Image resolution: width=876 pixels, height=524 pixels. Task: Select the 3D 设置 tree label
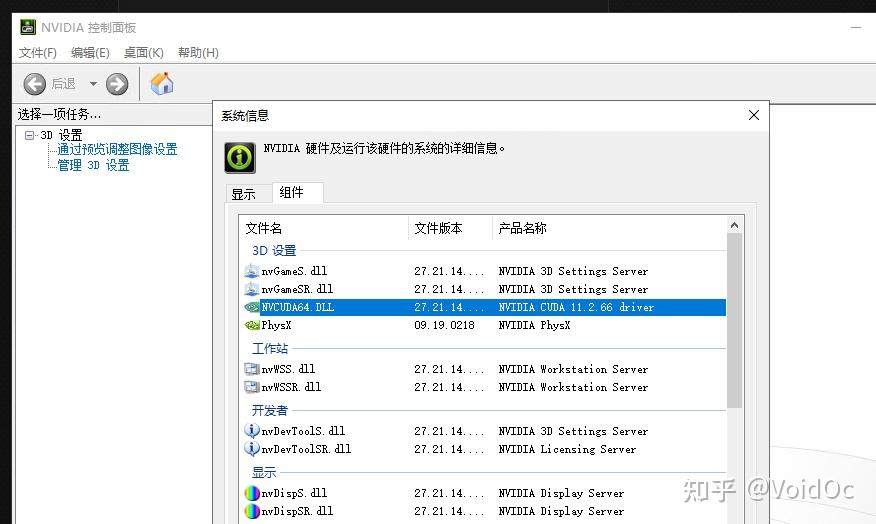[x=61, y=135]
